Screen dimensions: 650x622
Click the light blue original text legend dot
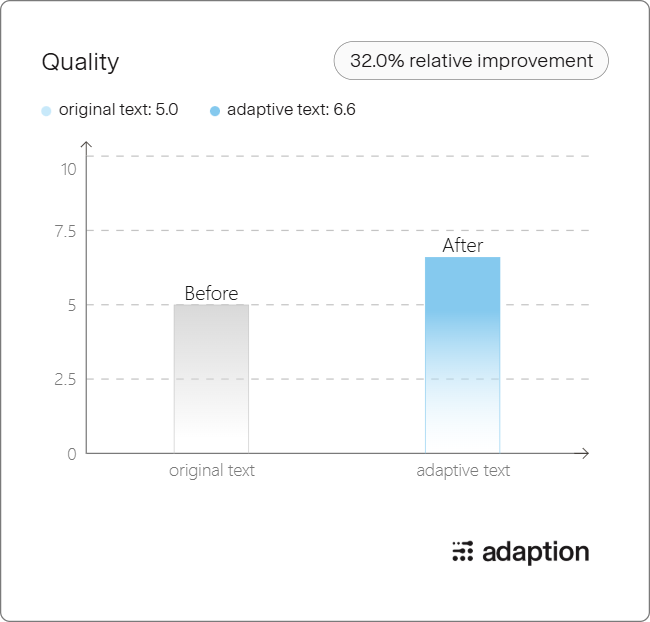pos(46,111)
